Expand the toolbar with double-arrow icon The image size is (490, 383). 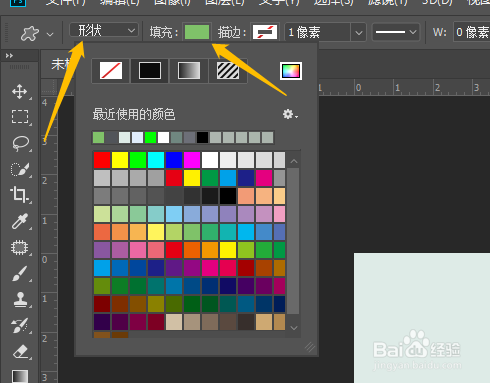9,56
